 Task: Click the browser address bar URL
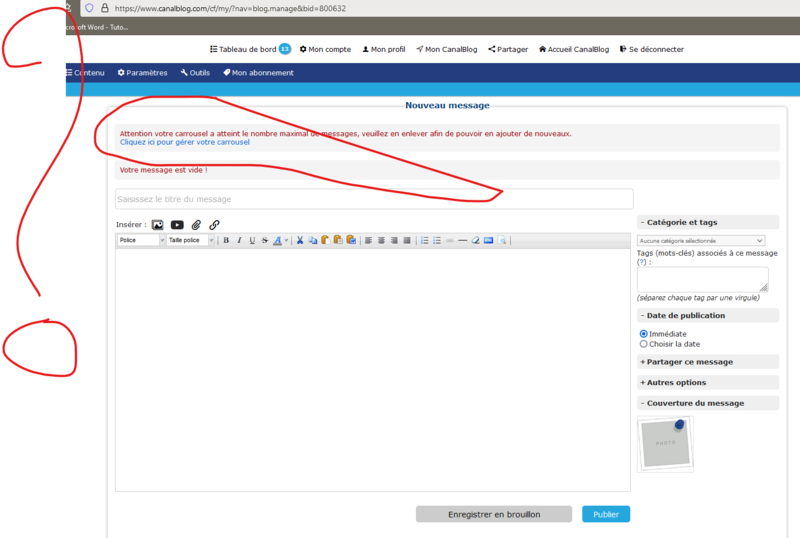click(230, 9)
